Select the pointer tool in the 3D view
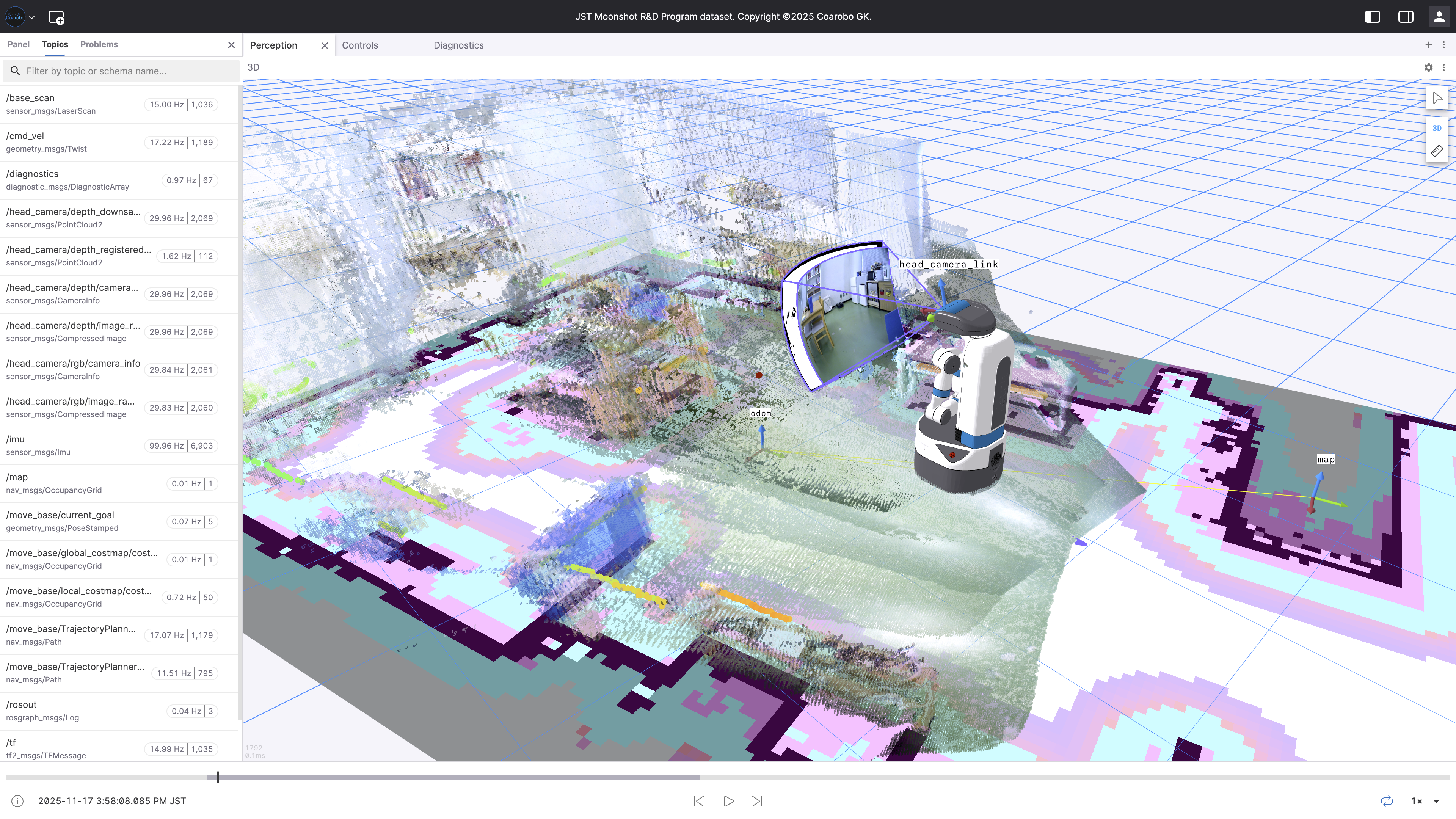This screenshot has width=1456, height=819. pos(1438,97)
